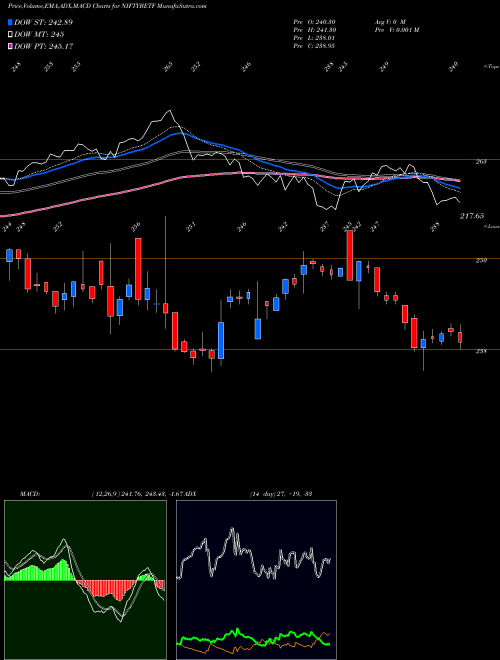
Task: Click the ADX '(14 day) 27, +19, -33' text
Action: click(x=281, y=494)
